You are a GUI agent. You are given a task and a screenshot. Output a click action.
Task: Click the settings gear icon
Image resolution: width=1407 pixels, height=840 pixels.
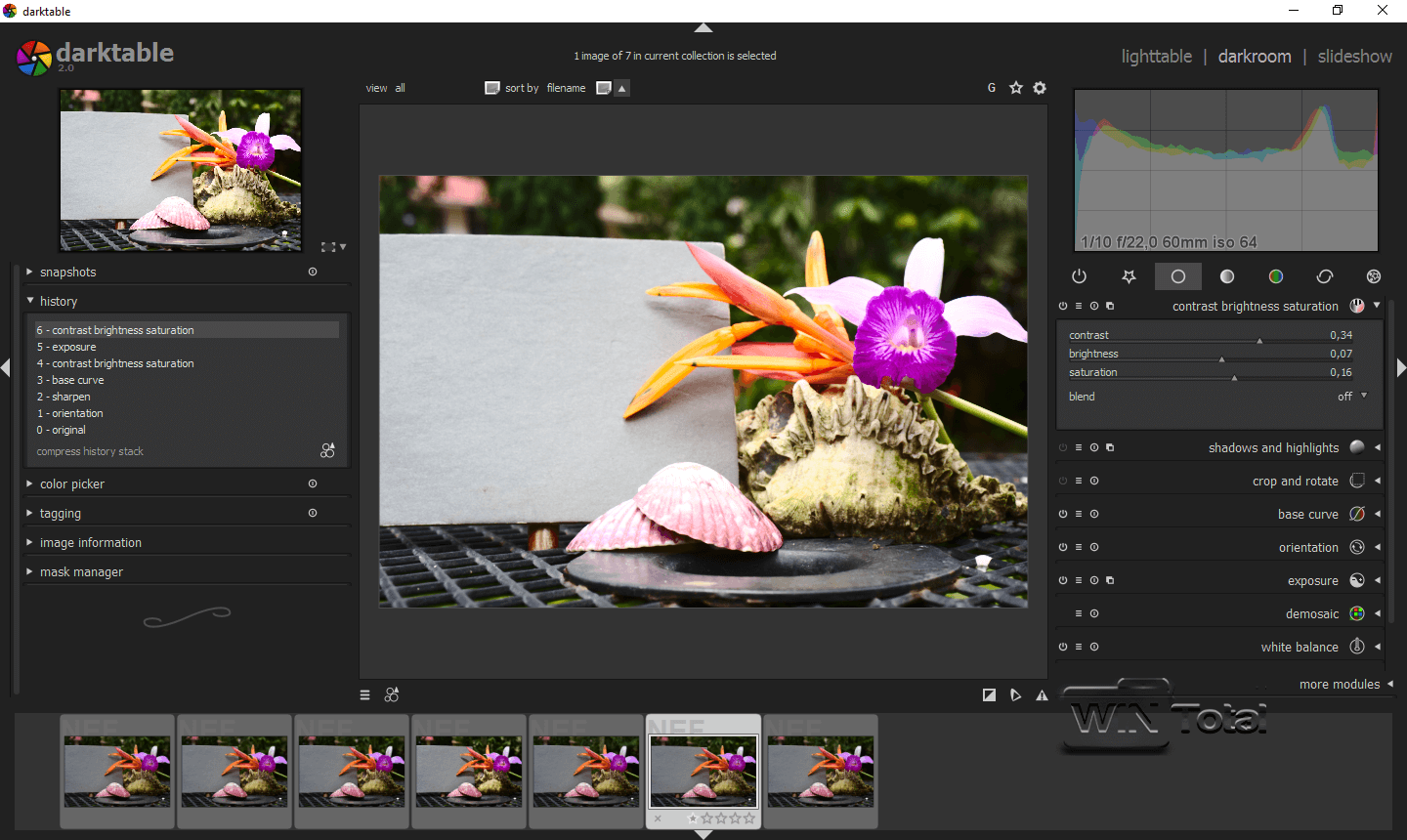pyautogui.click(x=1040, y=88)
